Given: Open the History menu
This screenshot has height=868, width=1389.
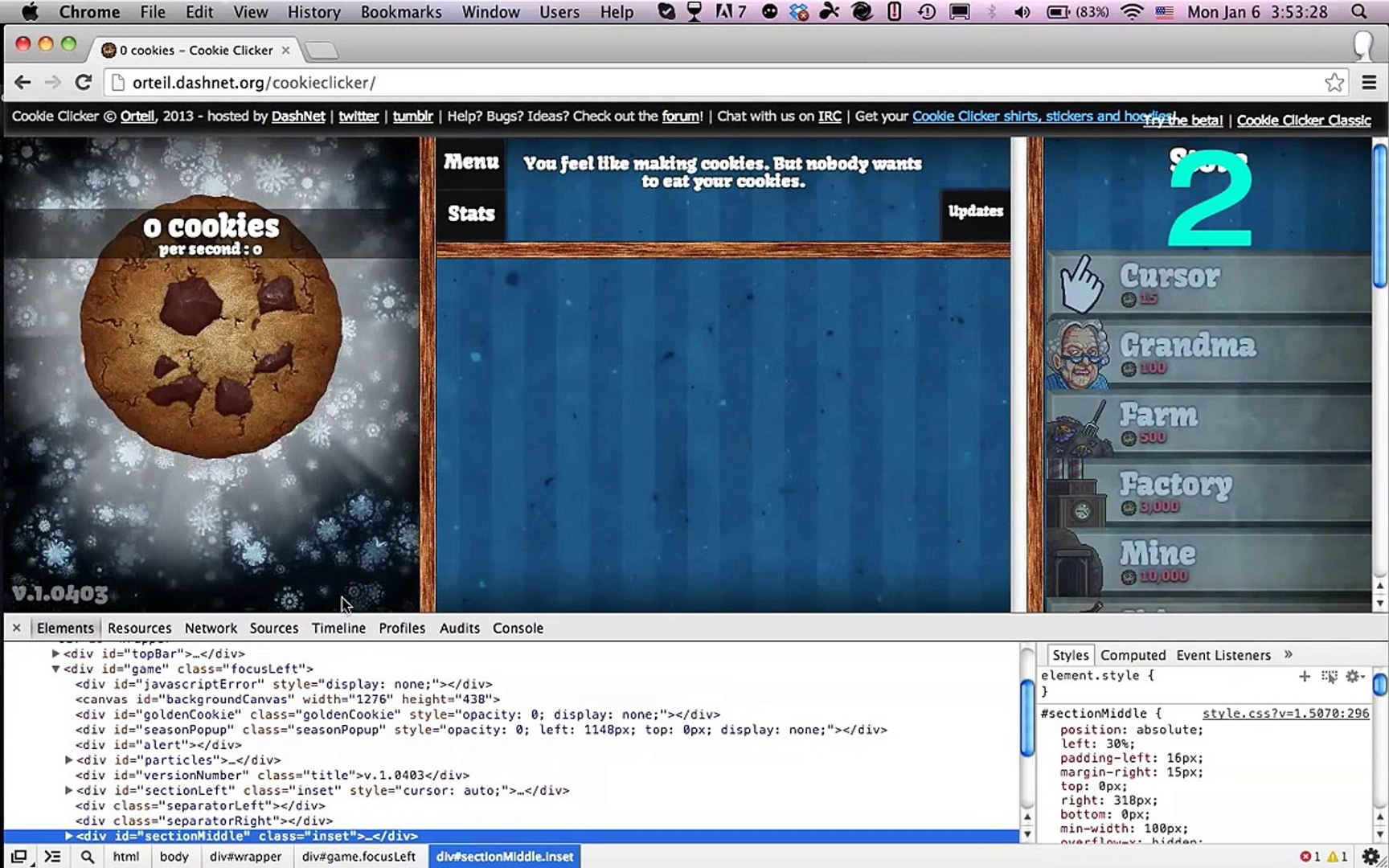Looking at the screenshot, I should tap(314, 12).
